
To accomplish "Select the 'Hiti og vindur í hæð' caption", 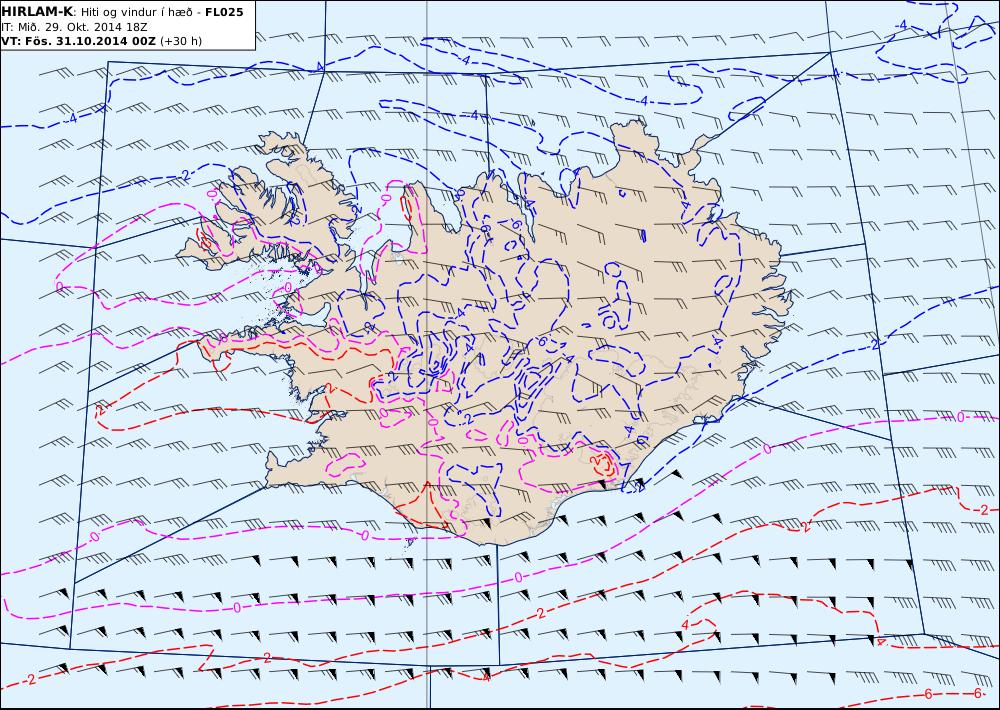I will [x=136, y=12].
